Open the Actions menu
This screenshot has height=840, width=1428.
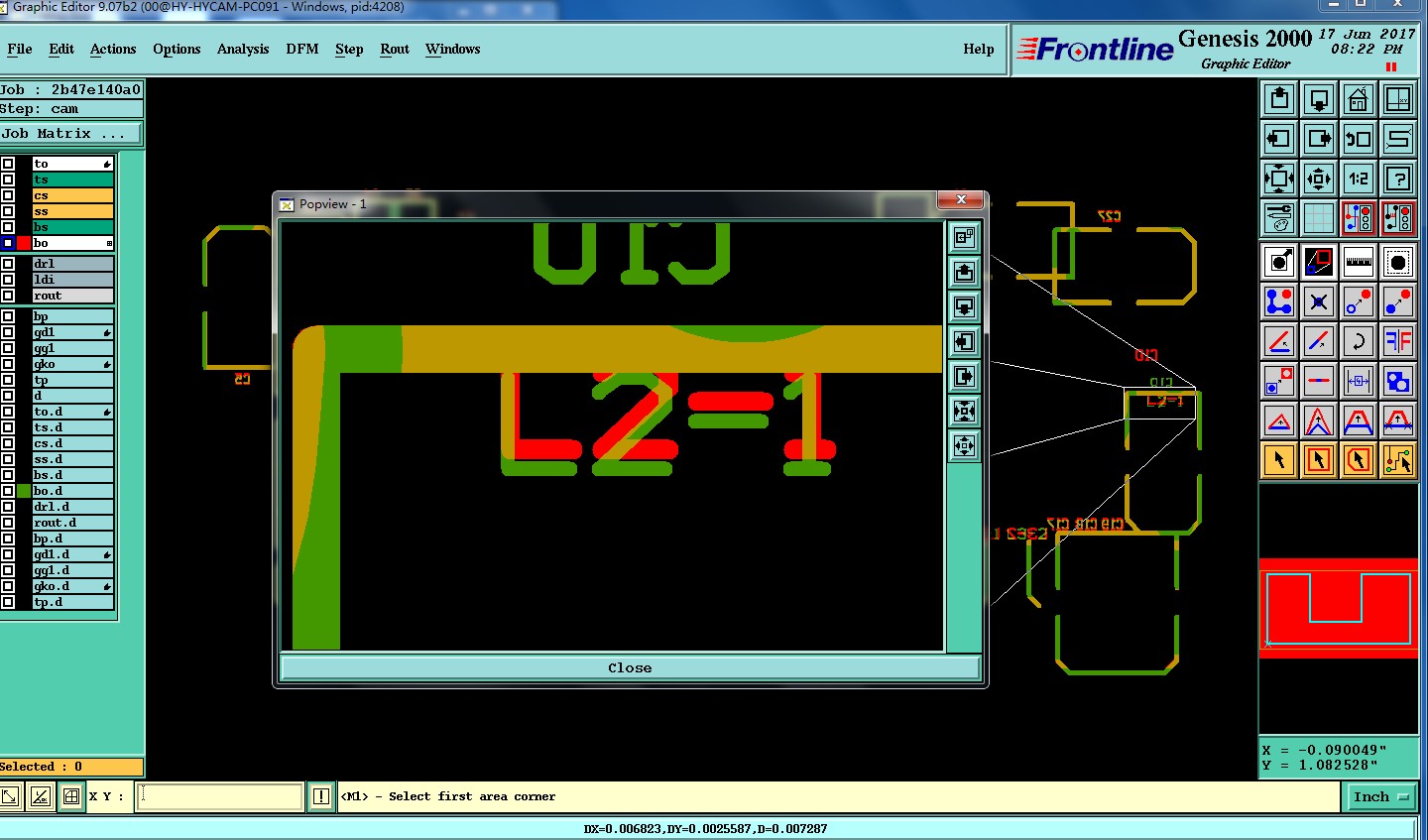(113, 49)
